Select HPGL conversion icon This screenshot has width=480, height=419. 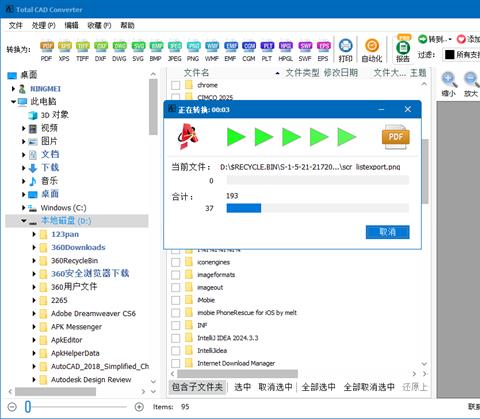pyautogui.click(x=285, y=51)
